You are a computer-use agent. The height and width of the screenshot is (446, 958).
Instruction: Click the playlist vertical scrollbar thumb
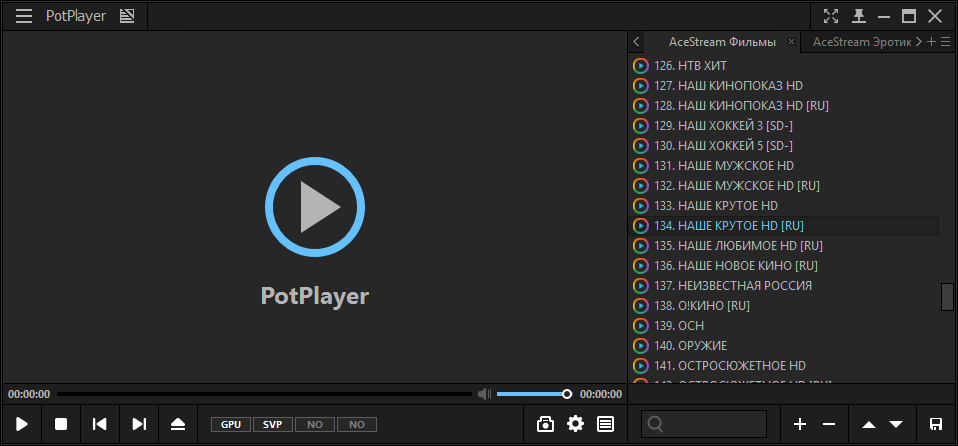[946, 297]
